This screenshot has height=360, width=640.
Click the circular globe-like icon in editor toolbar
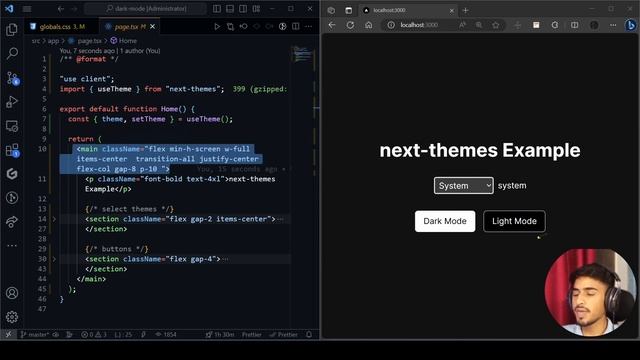(x=282, y=27)
